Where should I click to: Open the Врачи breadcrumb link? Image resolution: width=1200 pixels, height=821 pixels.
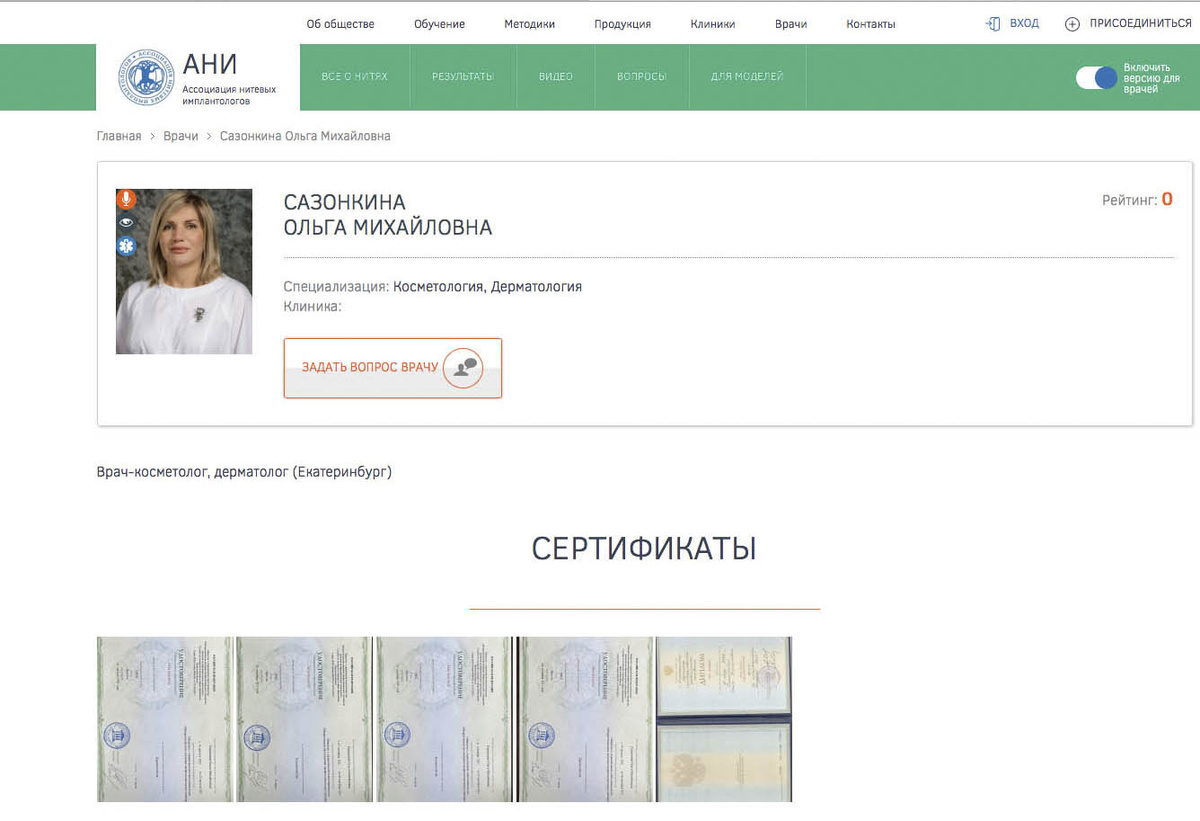point(181,136)
